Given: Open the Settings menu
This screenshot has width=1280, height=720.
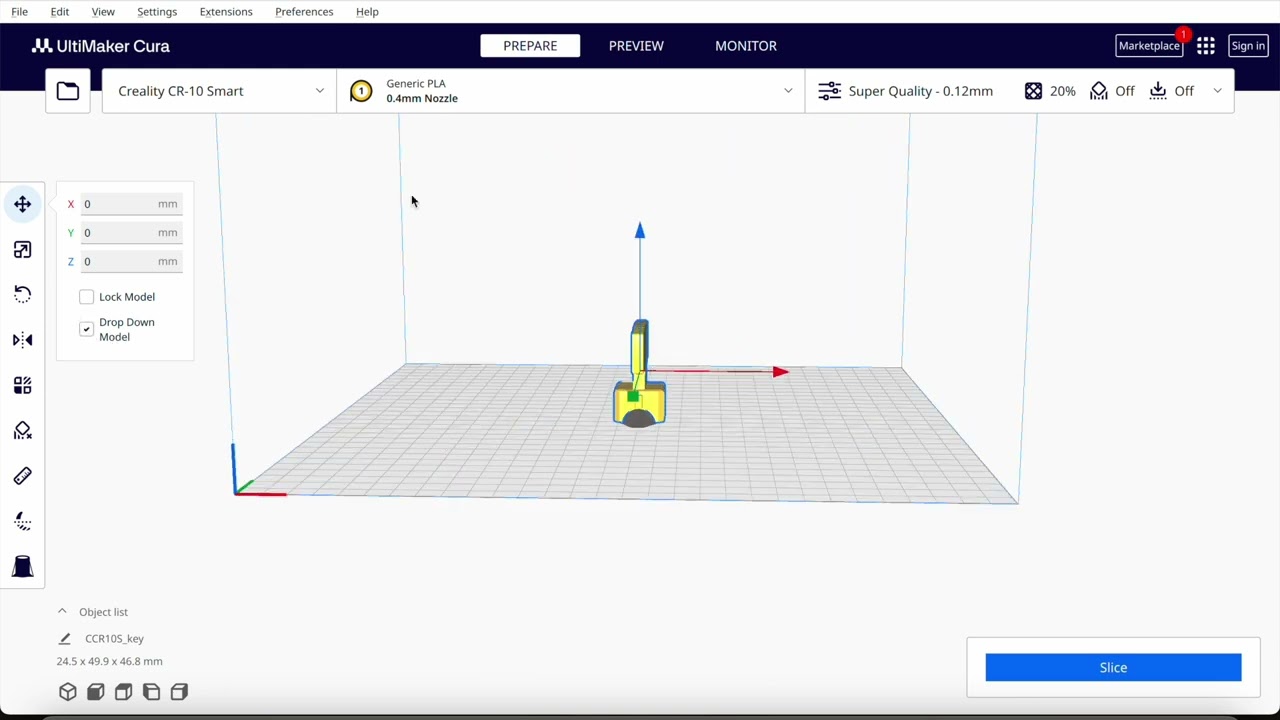Looking at the screenshot, I should click(x=157, y=12).
